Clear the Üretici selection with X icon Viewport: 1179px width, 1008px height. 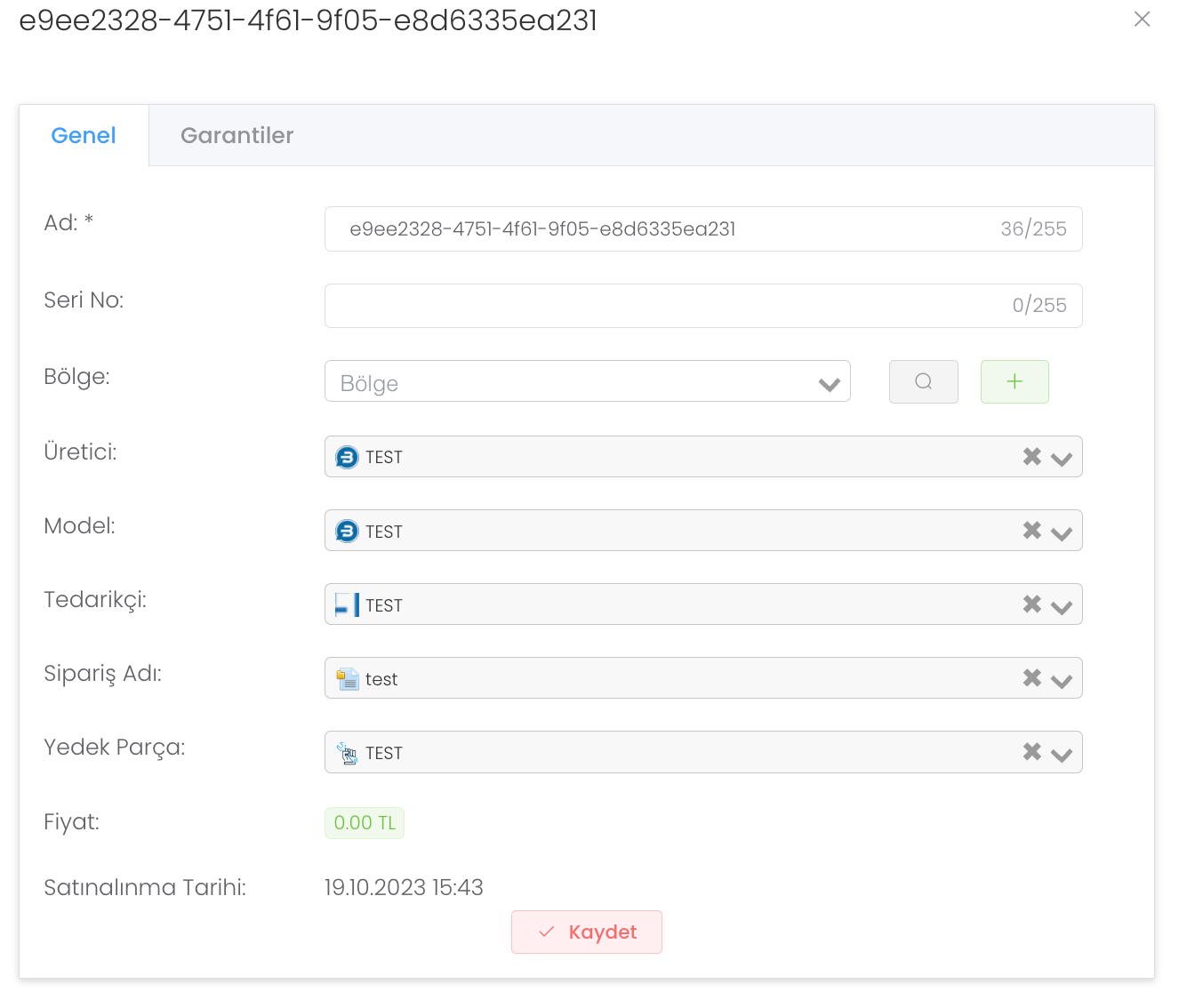pos(1031,457)
